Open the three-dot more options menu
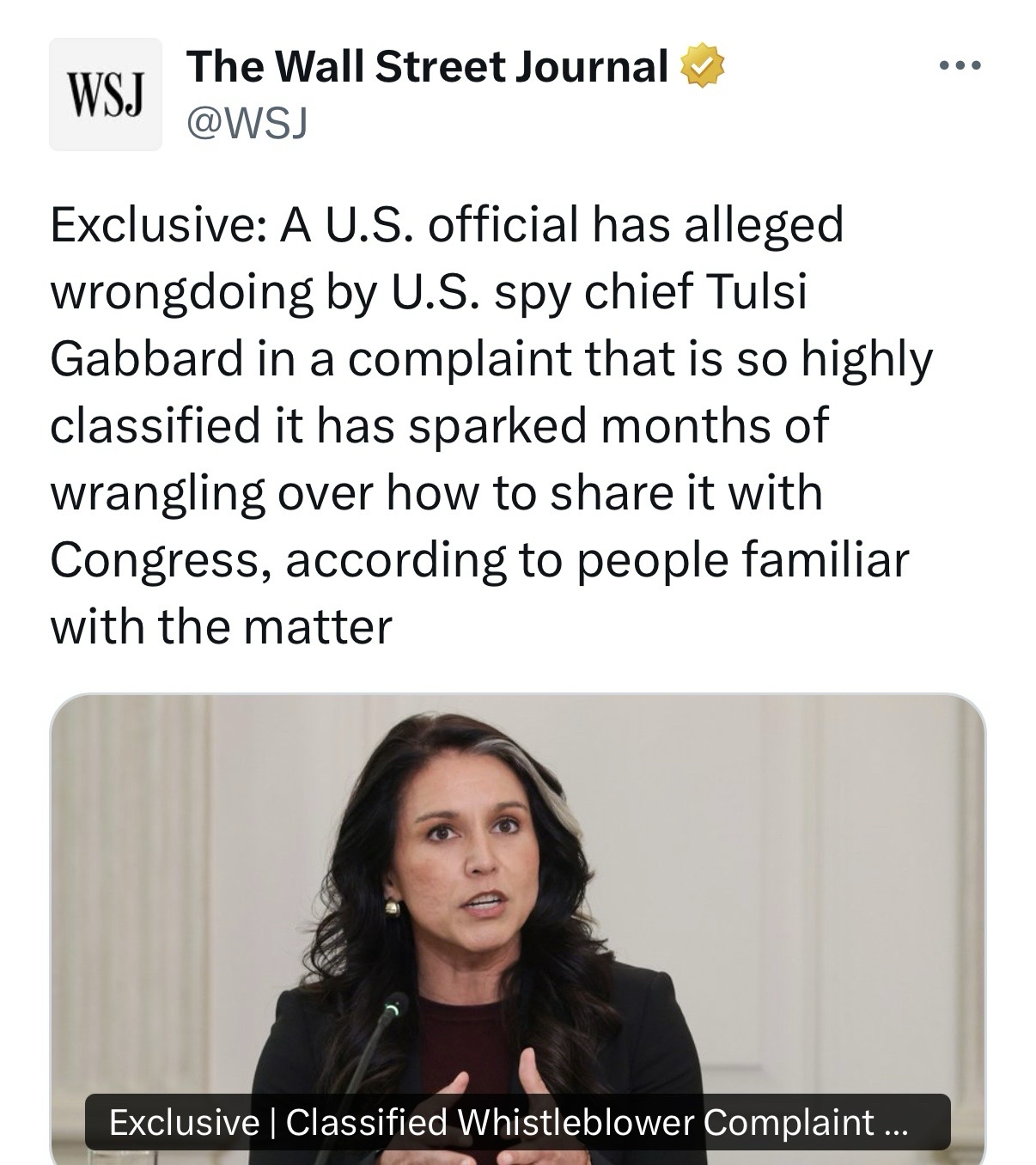This screenshot has height=1165, width=1036. [x=960, y=66]
